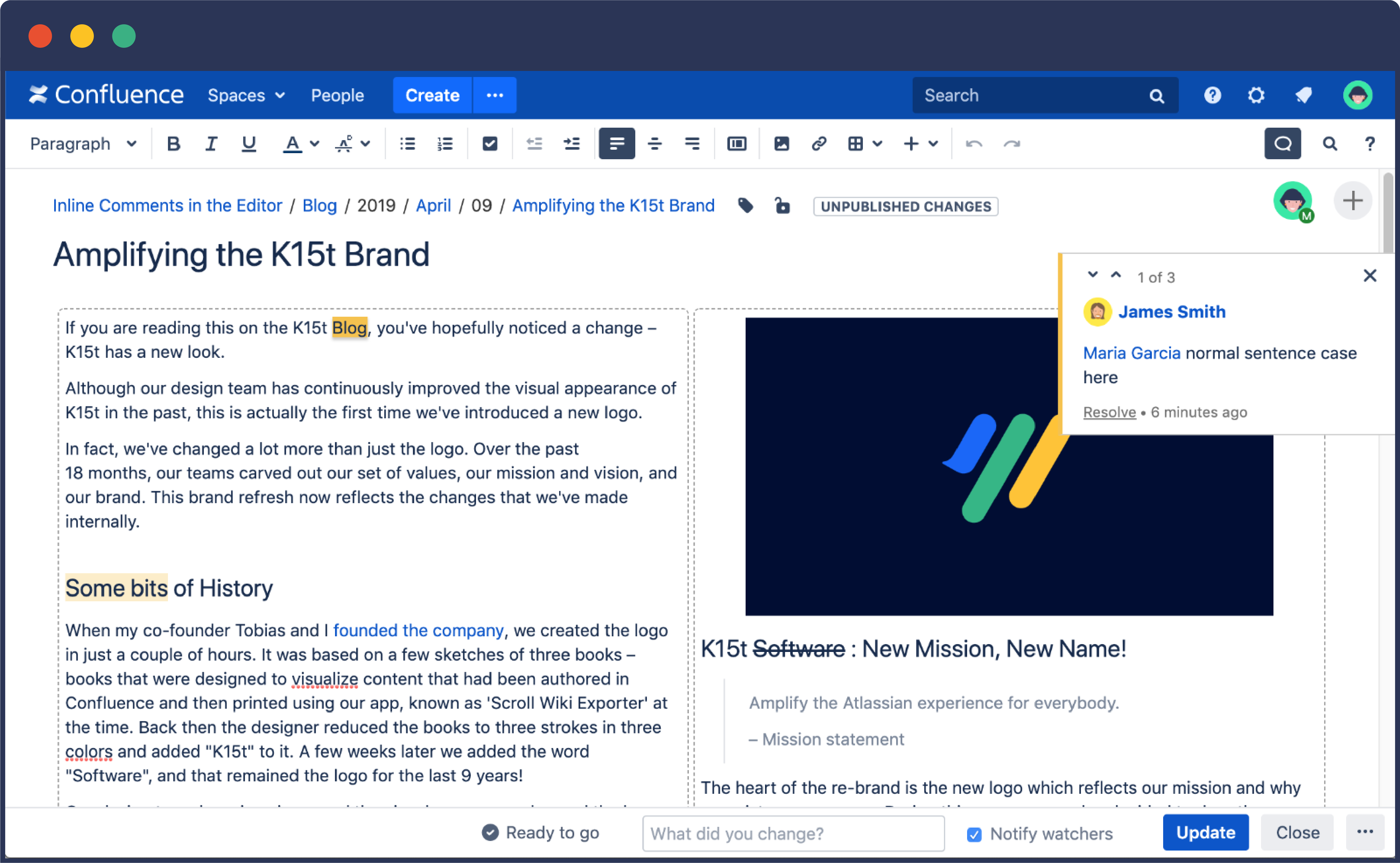Click the Close editor button
Viewport: 1400px width, 863px height.
[1297, 832]
